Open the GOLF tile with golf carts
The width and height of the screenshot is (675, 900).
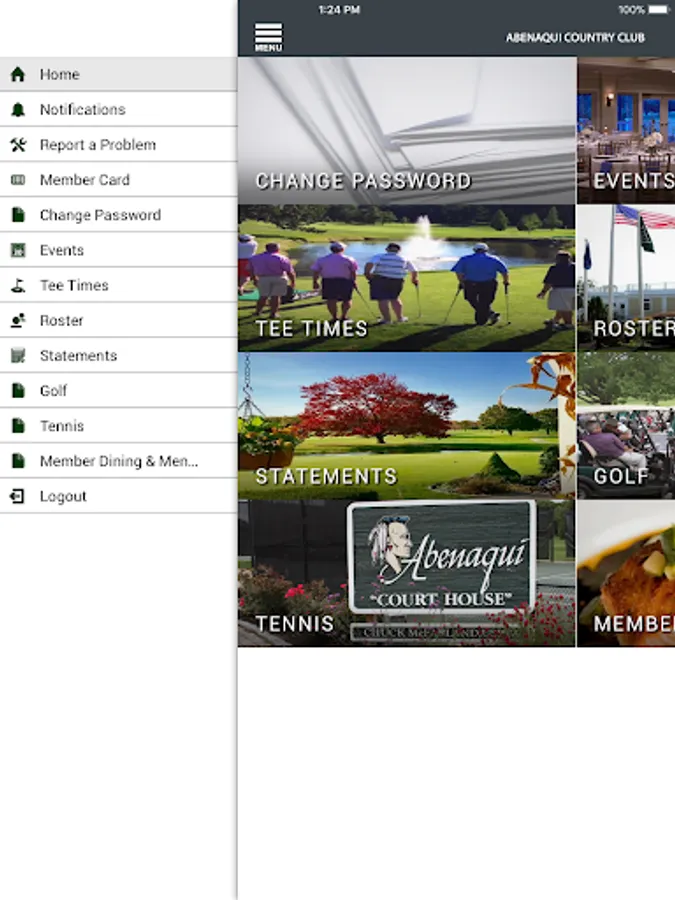coord(626,425)
